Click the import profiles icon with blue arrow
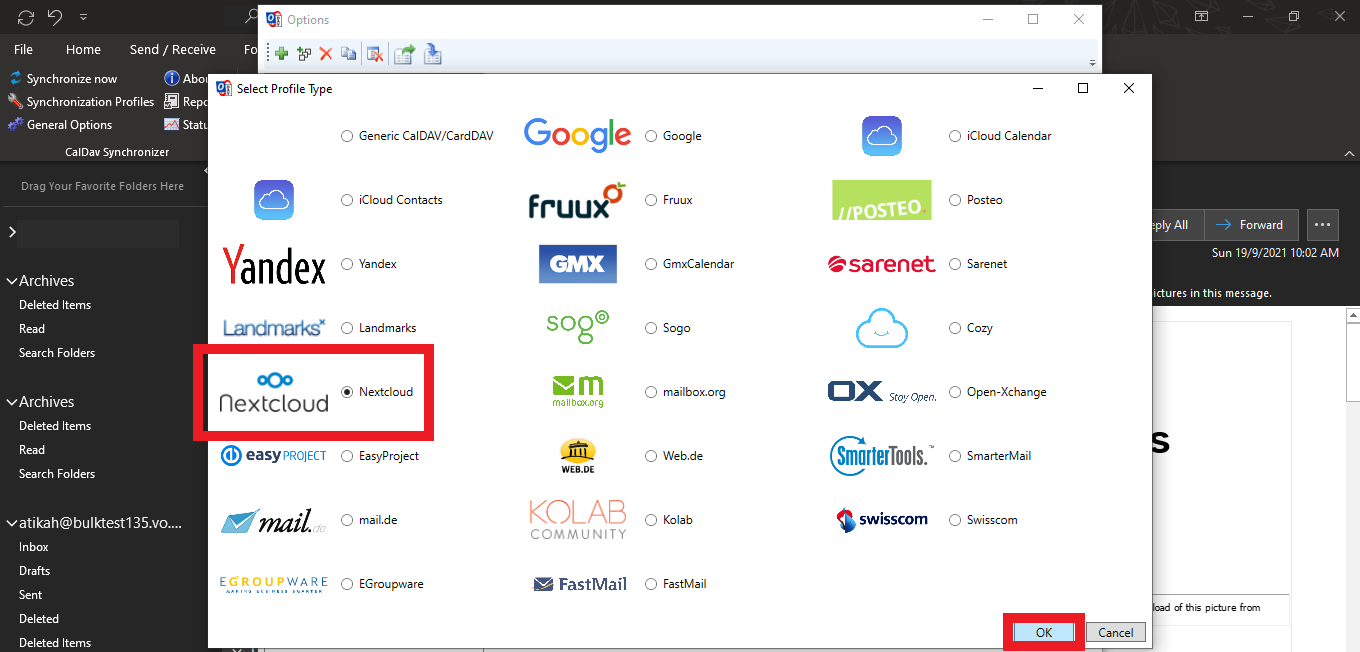 (x=432, y=54)
